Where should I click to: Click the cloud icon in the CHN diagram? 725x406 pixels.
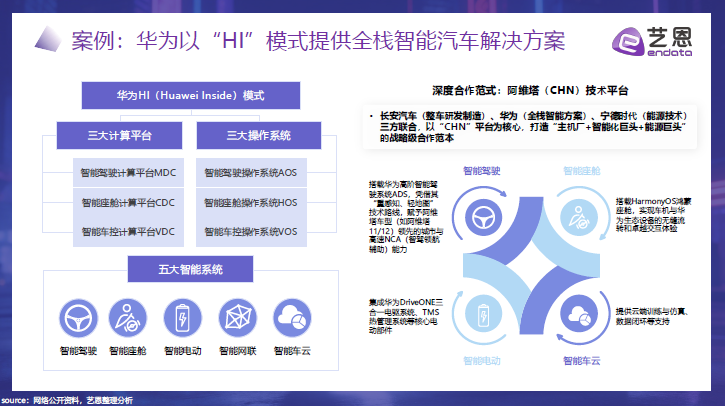tap(578, 314)
